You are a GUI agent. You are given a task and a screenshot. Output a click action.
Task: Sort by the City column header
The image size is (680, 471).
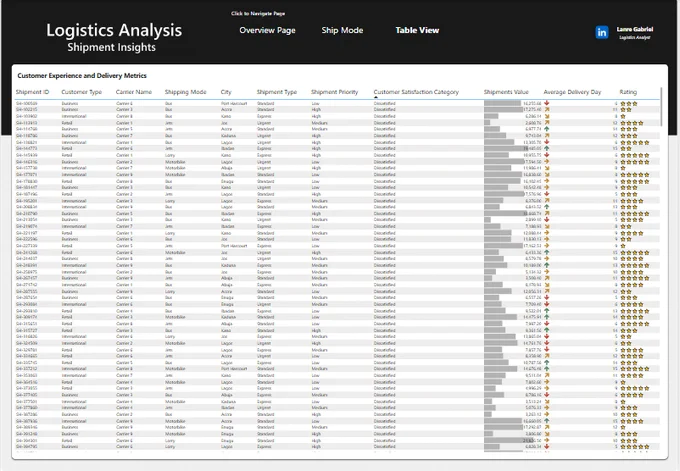click(226, 92)
